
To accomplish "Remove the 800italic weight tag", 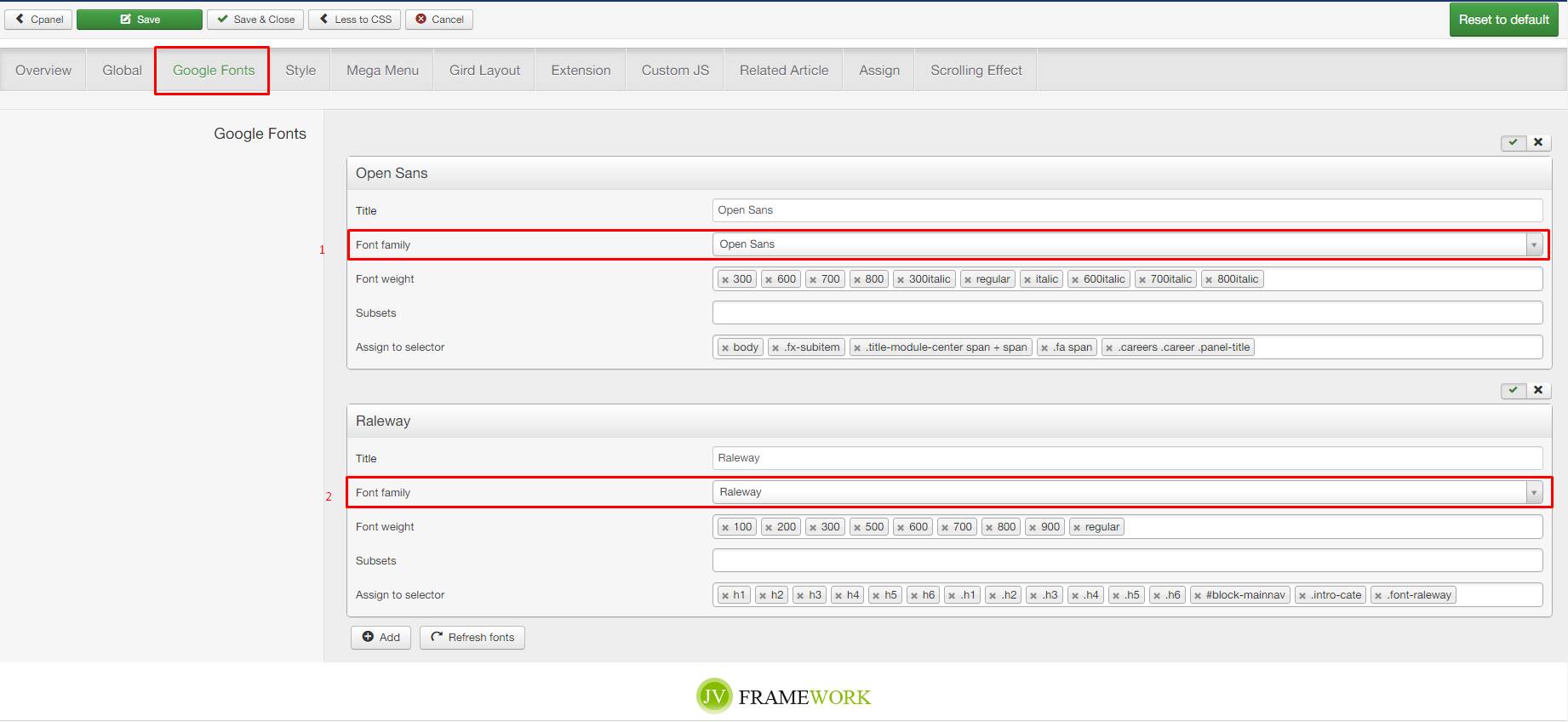I will [1209, 280].
